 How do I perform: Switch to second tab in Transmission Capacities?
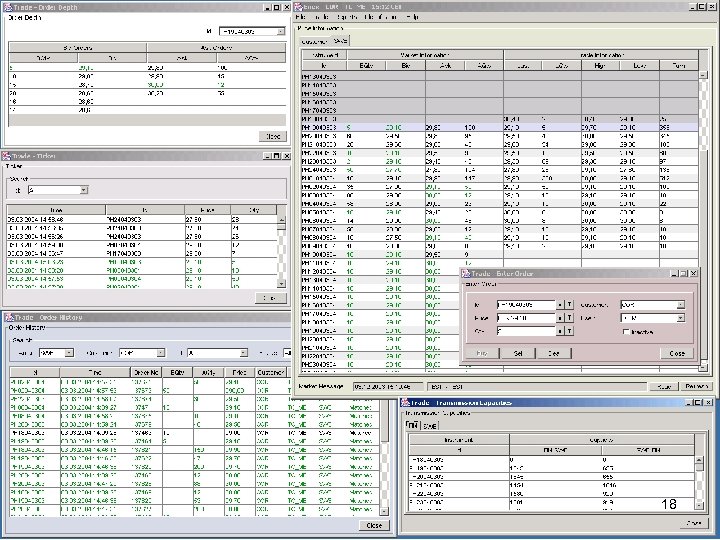(429, 425)
